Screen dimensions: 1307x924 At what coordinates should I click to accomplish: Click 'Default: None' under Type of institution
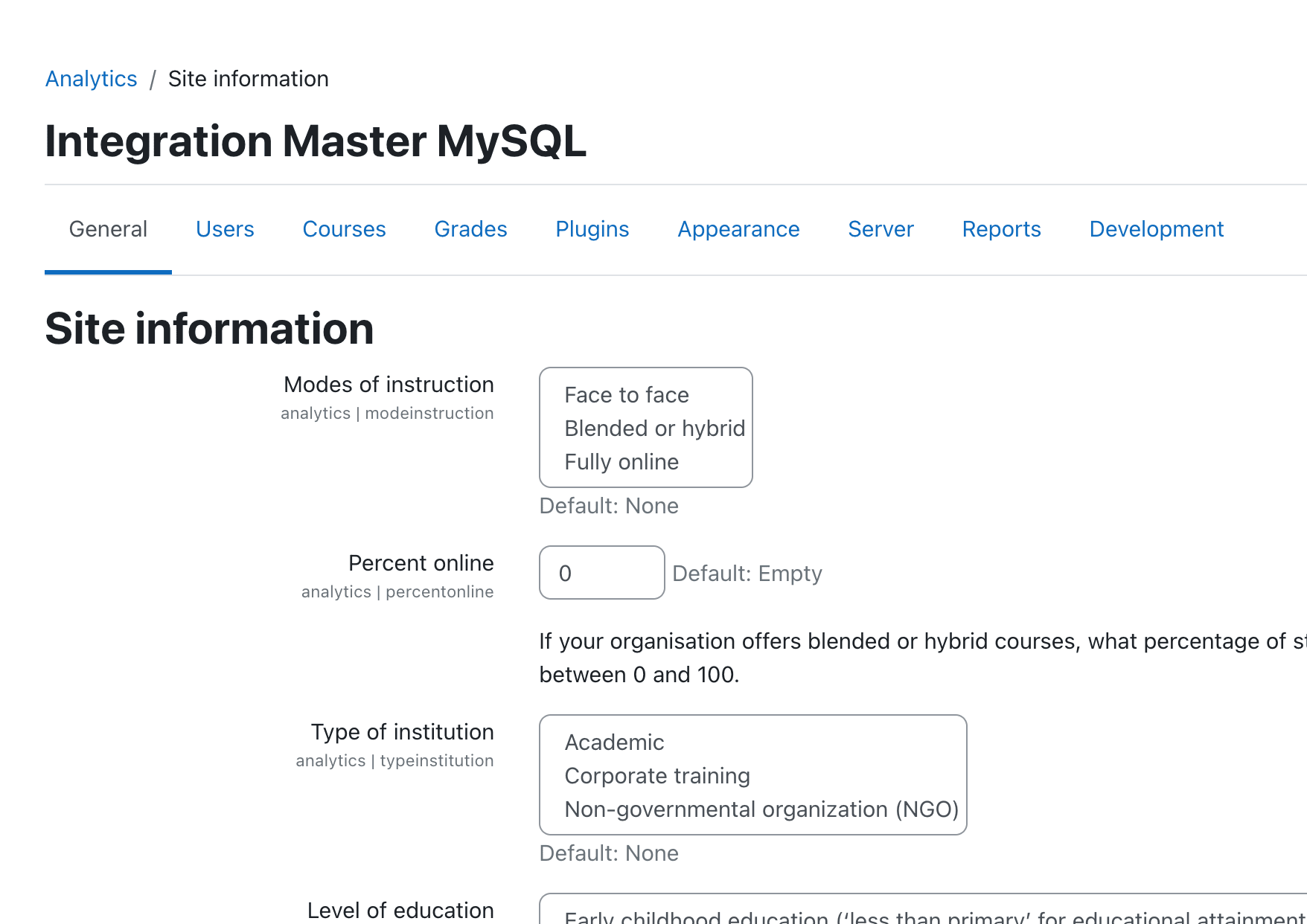(x=609, y=853)
